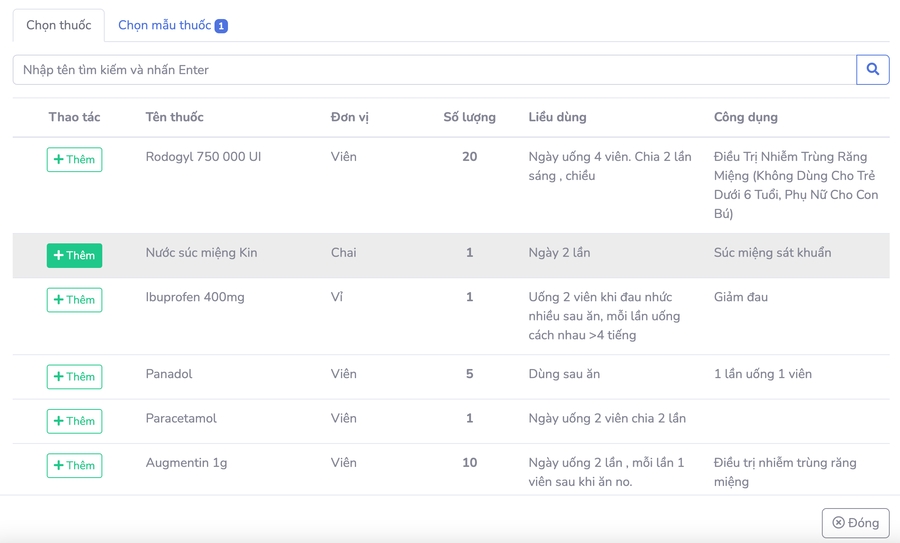Switch to Chọn mẫu thuốc tab
The width and height of the screenshot is (900, 543).
point(165,25)
